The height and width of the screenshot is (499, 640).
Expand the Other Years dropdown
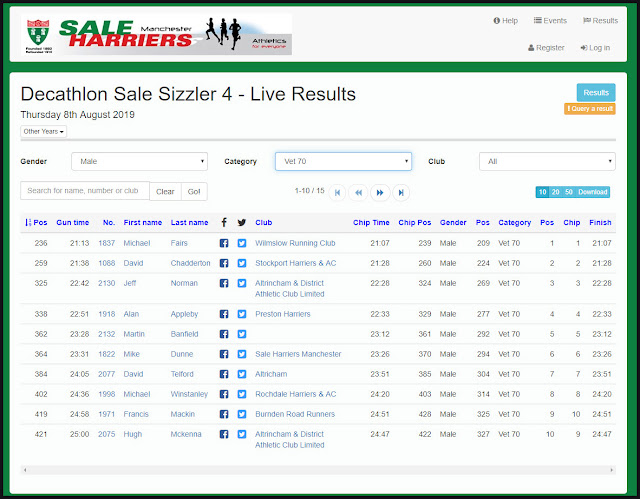click(44, 131)
